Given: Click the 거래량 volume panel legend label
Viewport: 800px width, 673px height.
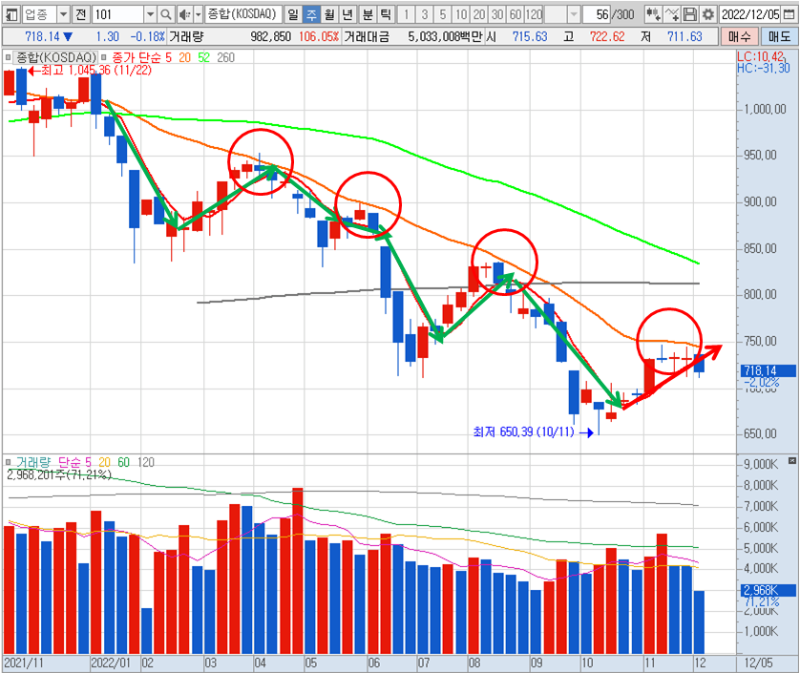Looking at the screenshot, I should pyautogui.click(x=33, y=462).
